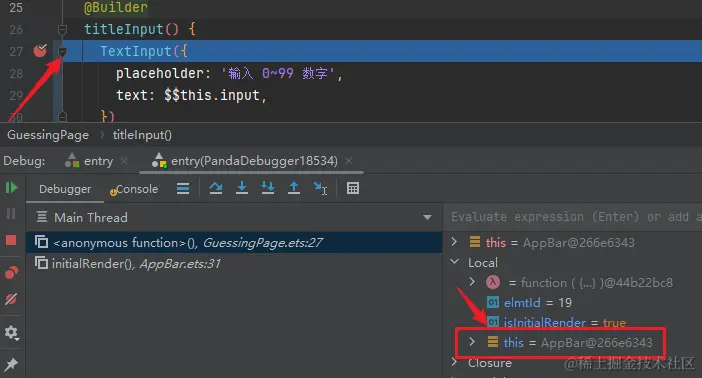Click Step Into arrow icon
Screen dimensions: 702x378
click(x=242, y=188)
